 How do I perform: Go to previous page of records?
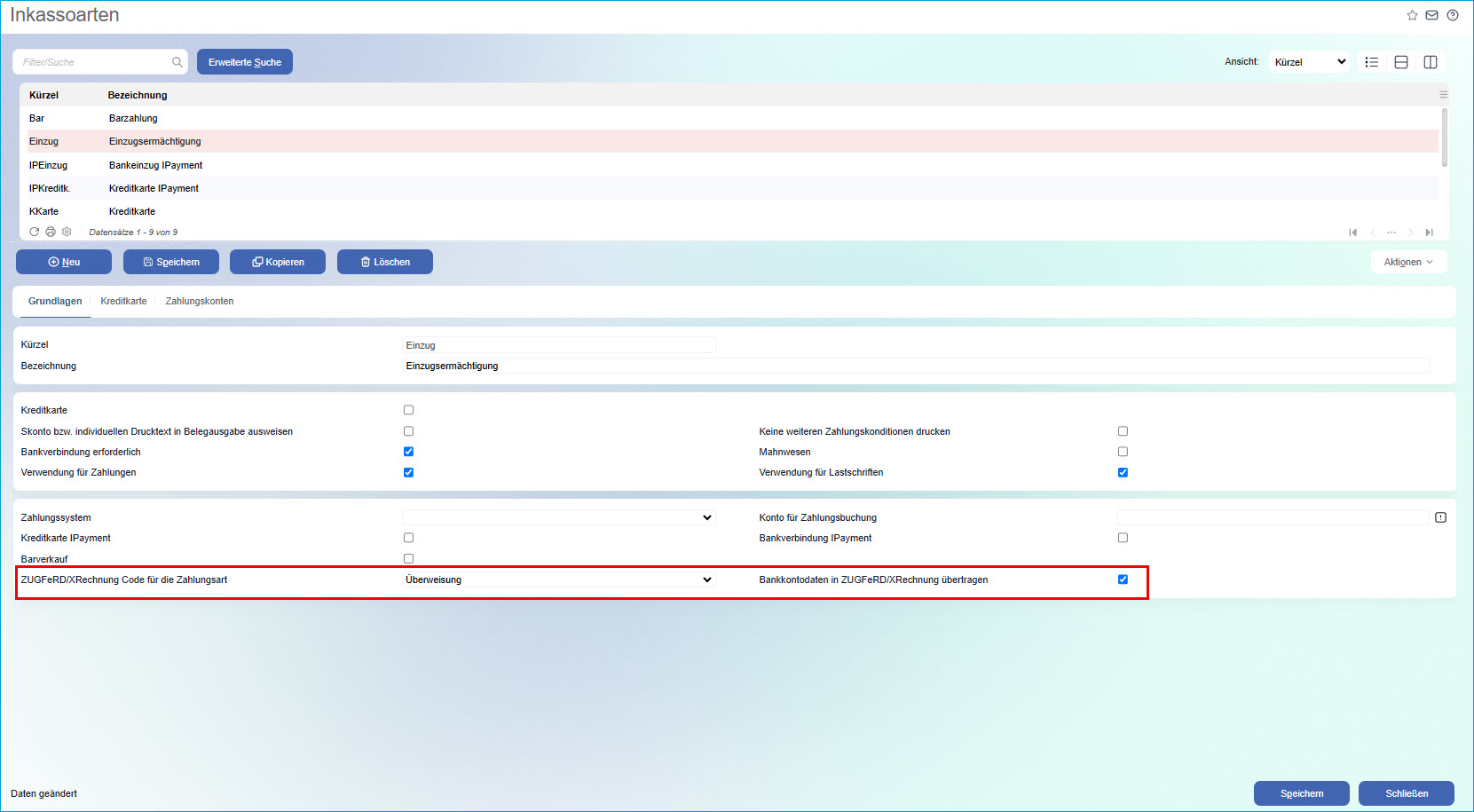click(1372, 233)
